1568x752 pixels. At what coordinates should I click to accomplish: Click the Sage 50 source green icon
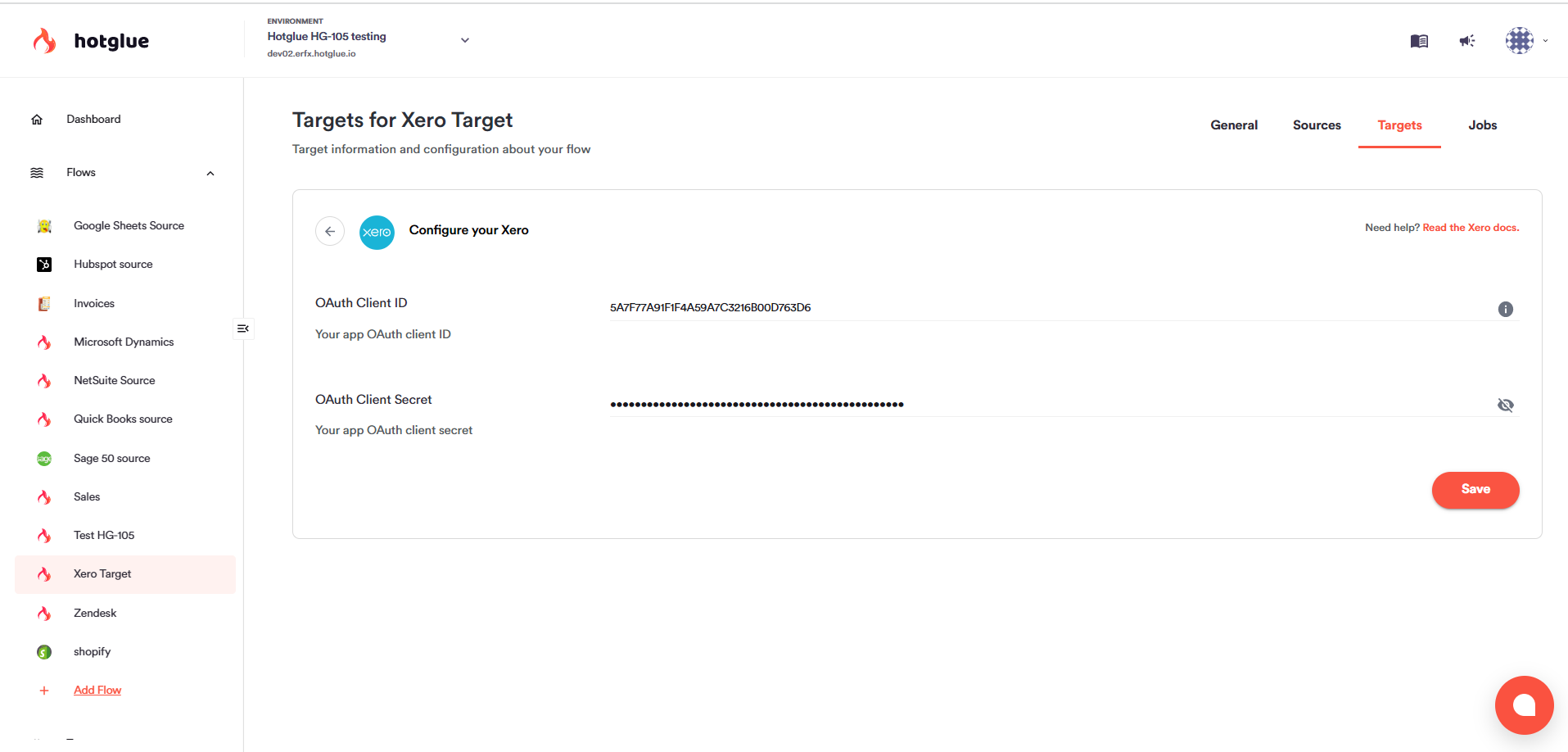pyautogui.click(x=44, y=459)
